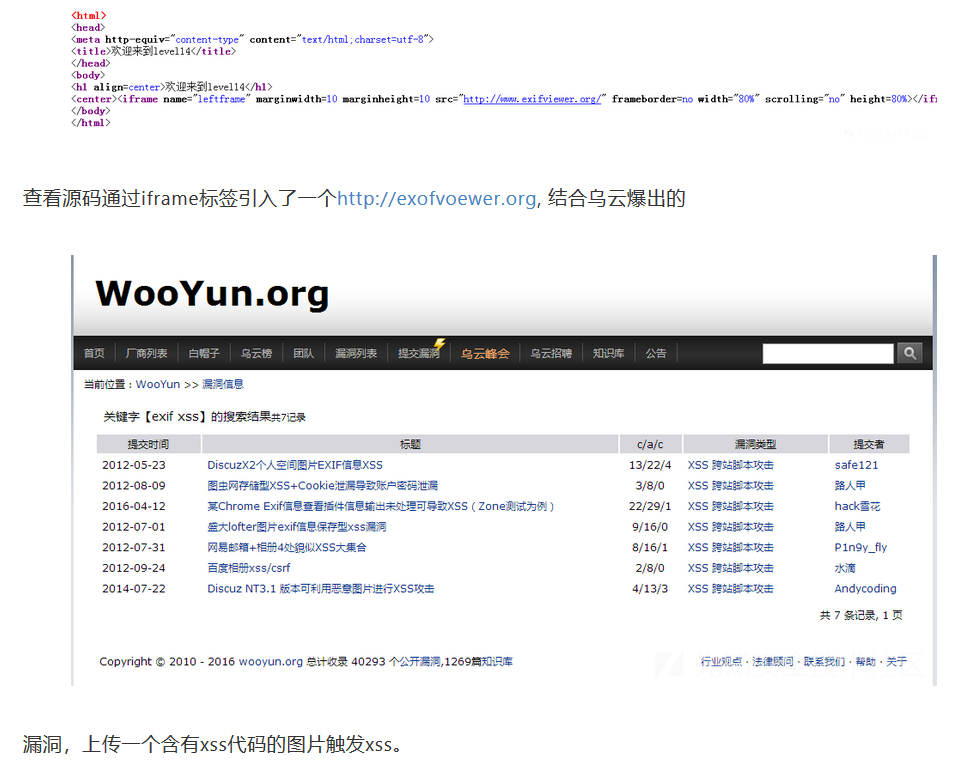Screen dimensions: 962x761
Task: Open 图虫网存储型XSS+Cookie泄漏 result
Action: pos(323,485)
